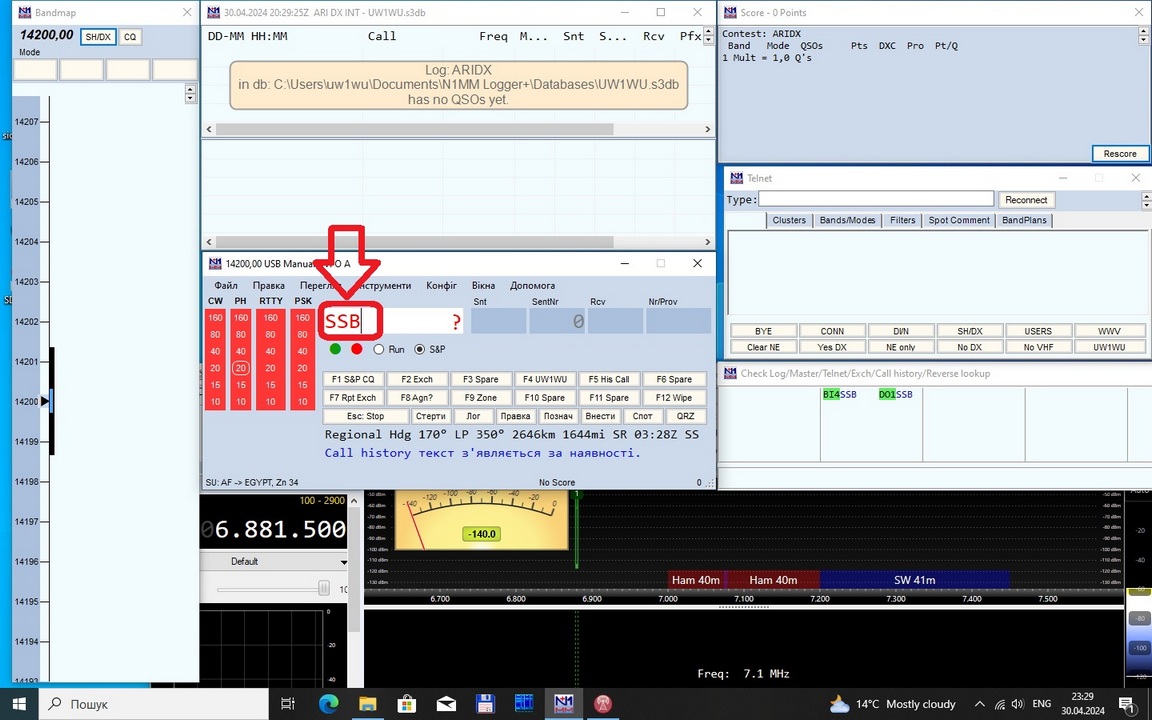Screen dimensions: 1152x720
Task: Open Microsoft Store from the taskbar
Action: click(406, 704)
